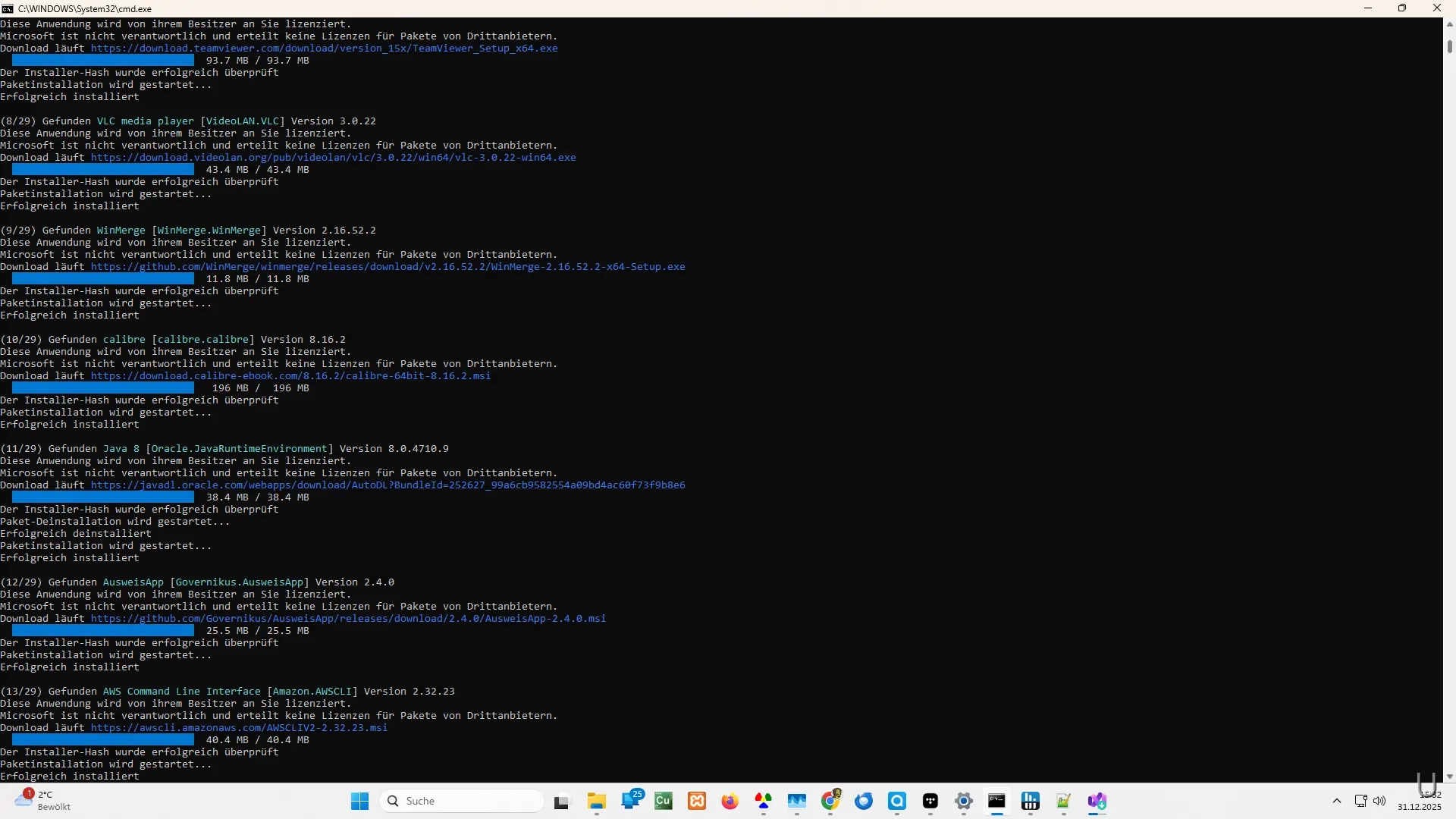Screen dimensions: 1456x819
Task: Open the Visual Studio taskbar icon
Action: coord(1097,801)
